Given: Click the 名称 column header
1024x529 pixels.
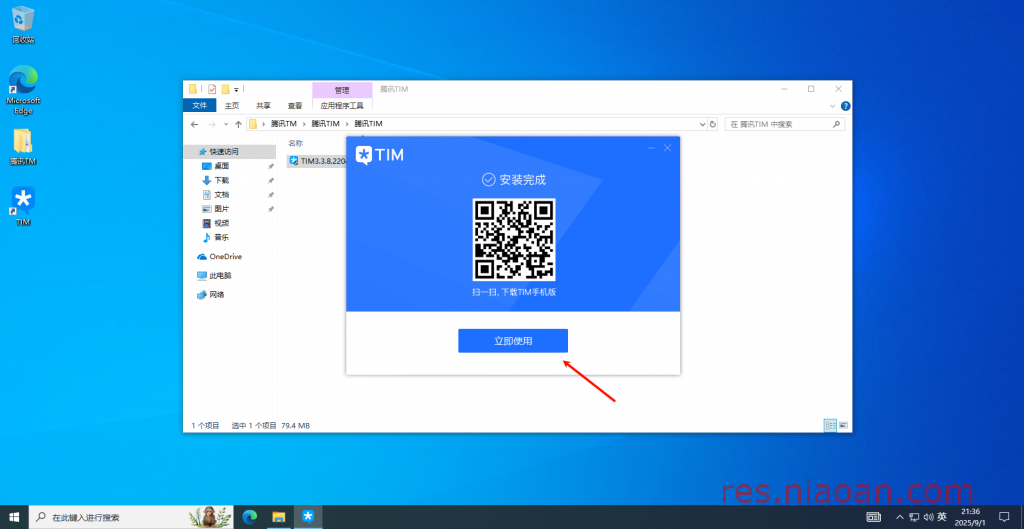Looking at the screenshot, I should point(296,143).
